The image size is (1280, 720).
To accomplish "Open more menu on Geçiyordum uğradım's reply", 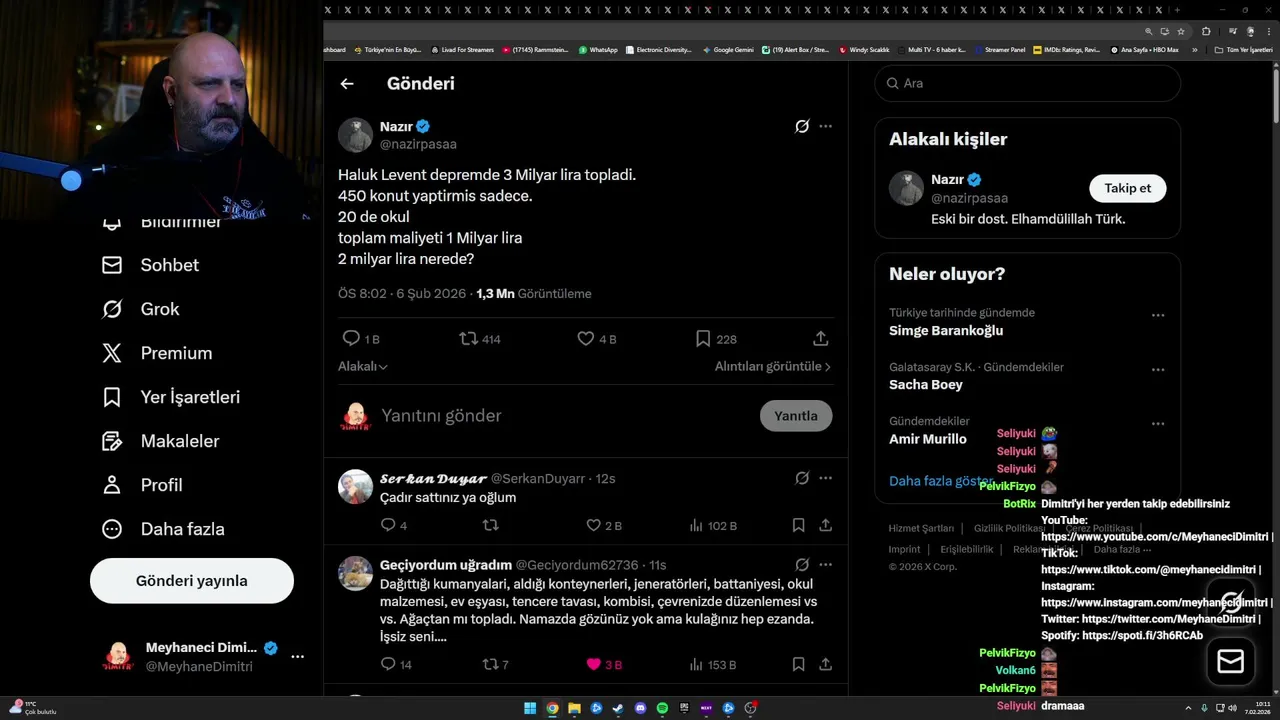I will 825,565.
